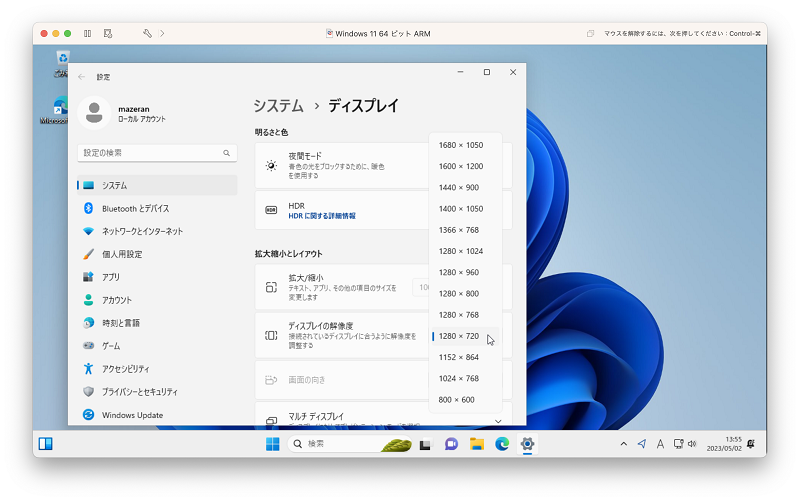Open アプリ settings category
Viewport: 800px width, 501px height.
(x=157, y=277)
